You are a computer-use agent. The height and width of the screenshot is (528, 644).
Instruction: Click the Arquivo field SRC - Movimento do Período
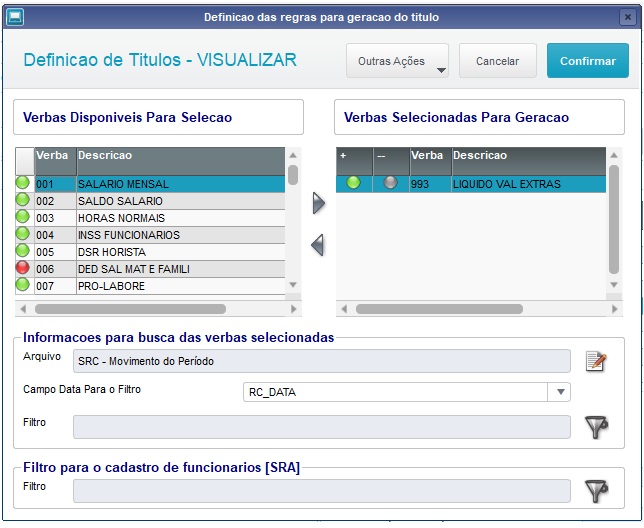tap(322, 361)
